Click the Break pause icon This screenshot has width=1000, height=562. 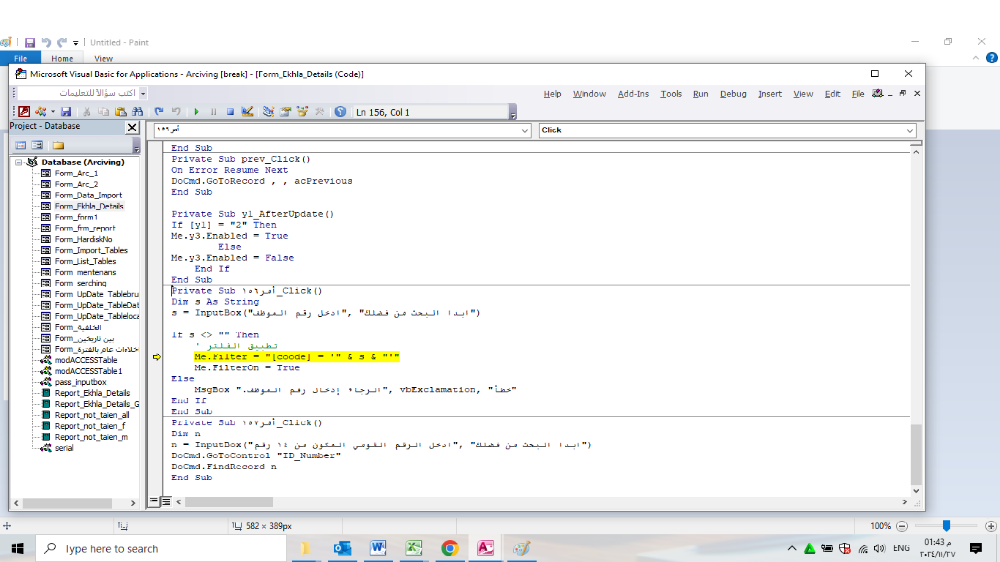coord(214,112)
